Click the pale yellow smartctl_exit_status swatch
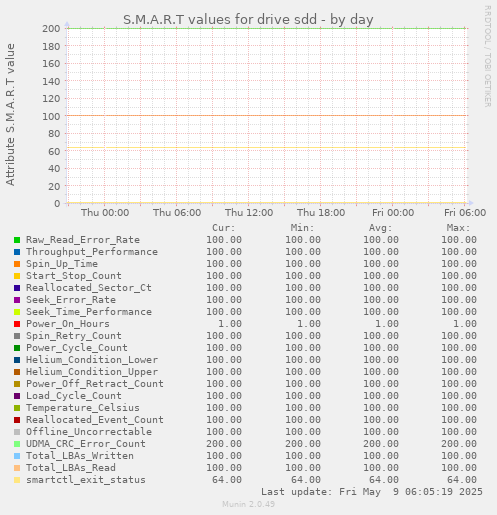The image size is (497, 515). [x=17, y=480]
